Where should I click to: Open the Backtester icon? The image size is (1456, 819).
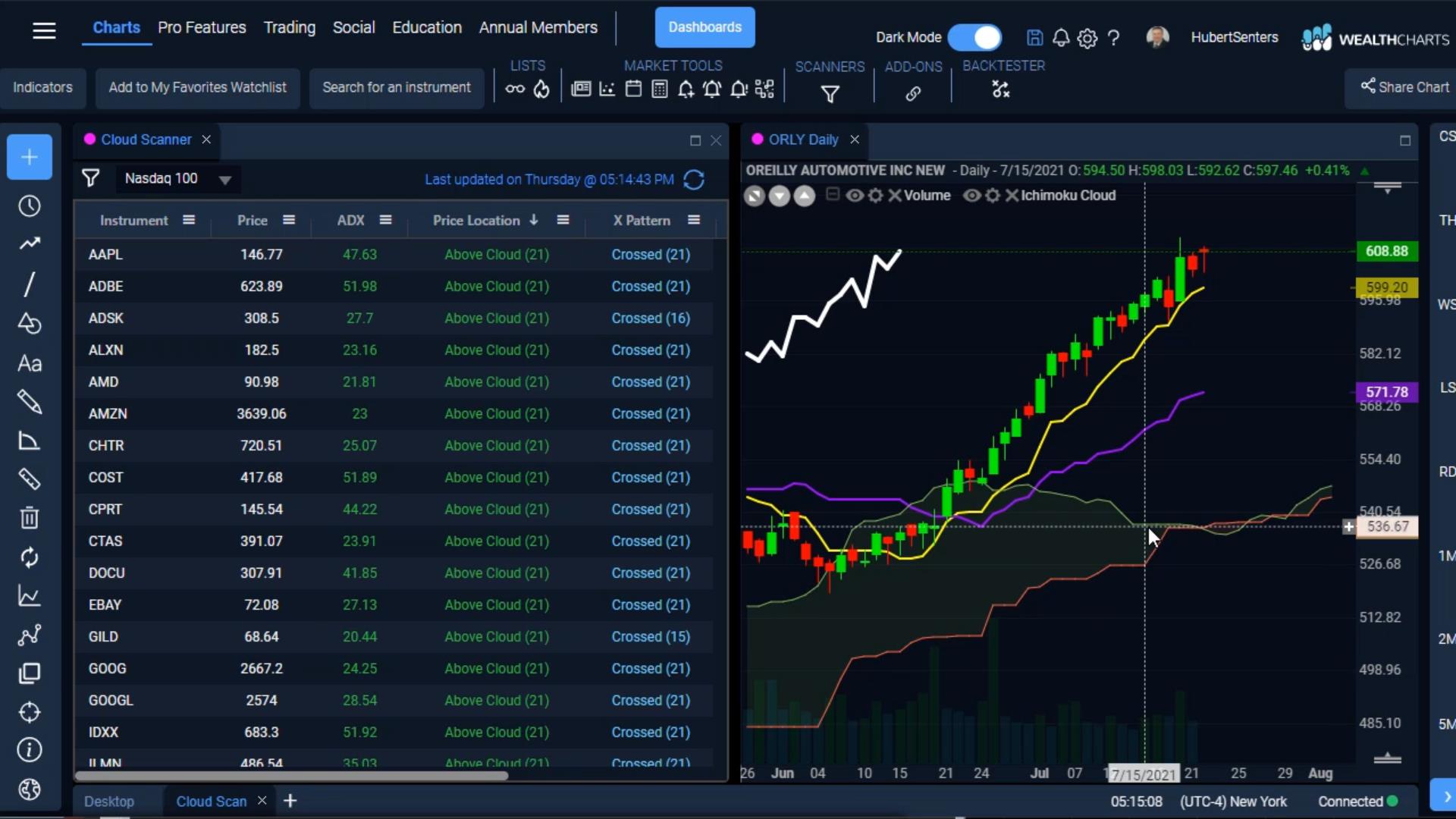coord(1001,90)
